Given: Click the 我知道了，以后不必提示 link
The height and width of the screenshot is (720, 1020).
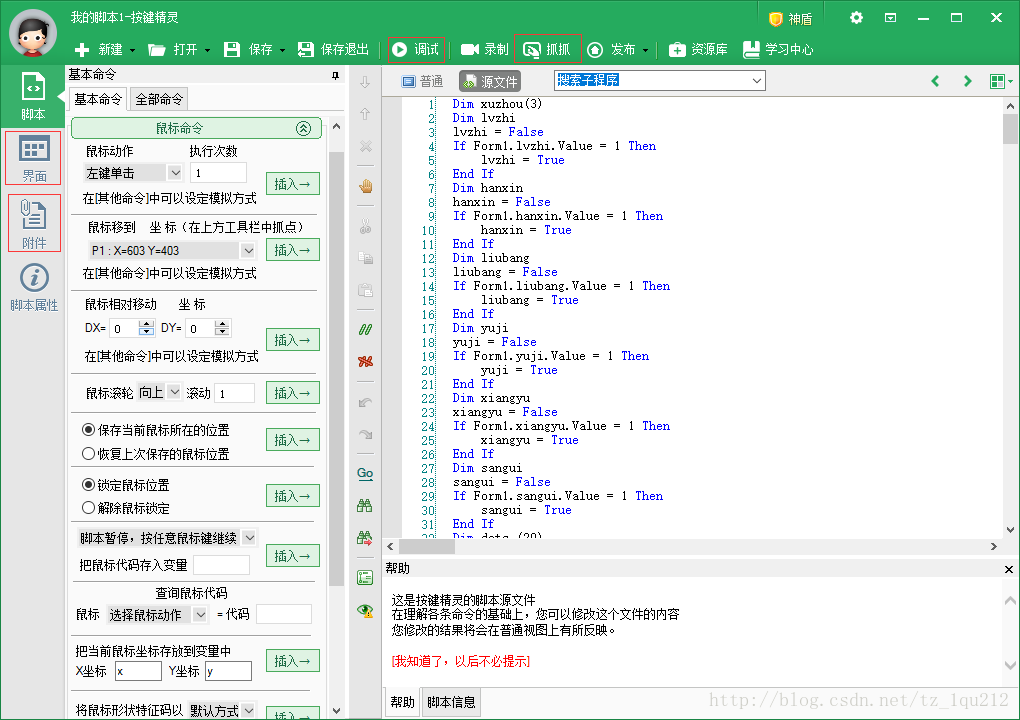Looking at the screenshot, I should [461, 661].
